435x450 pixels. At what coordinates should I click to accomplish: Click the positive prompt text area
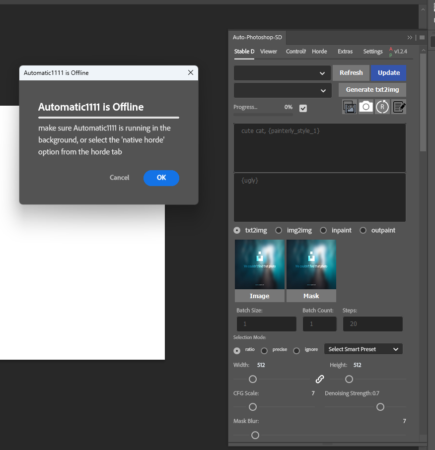tap(320, 148)
